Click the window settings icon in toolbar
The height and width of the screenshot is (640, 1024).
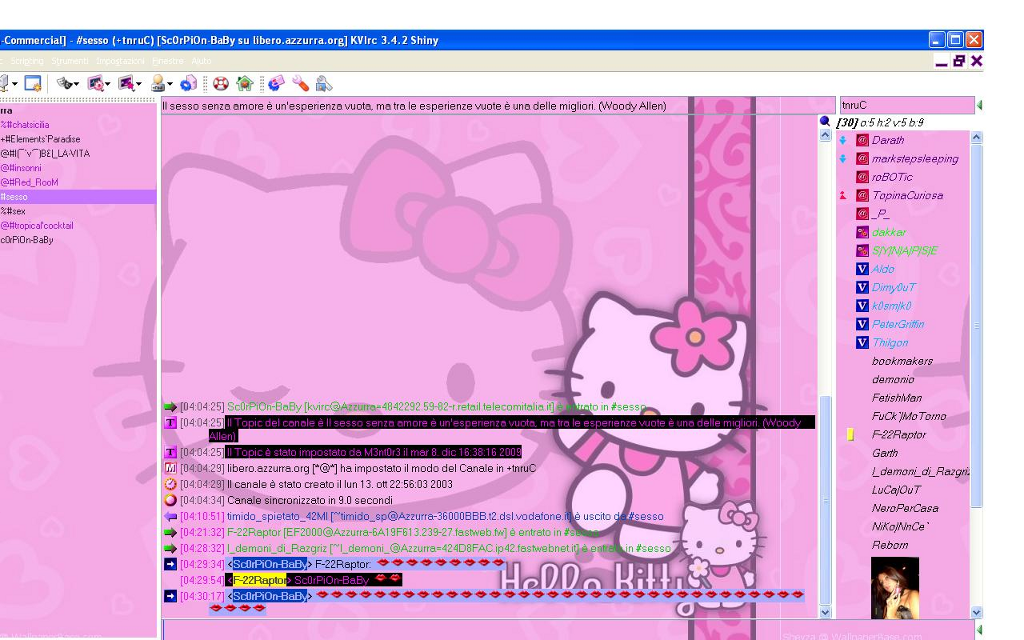click(33, 84)
